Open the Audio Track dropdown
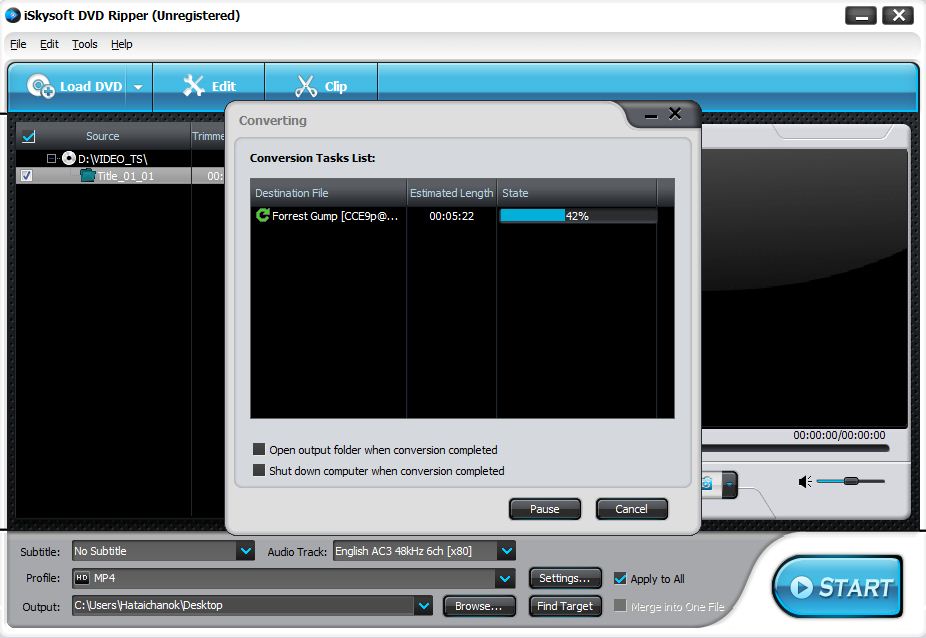Viewport: 926px width, 638px height. [x=506, y=551]
